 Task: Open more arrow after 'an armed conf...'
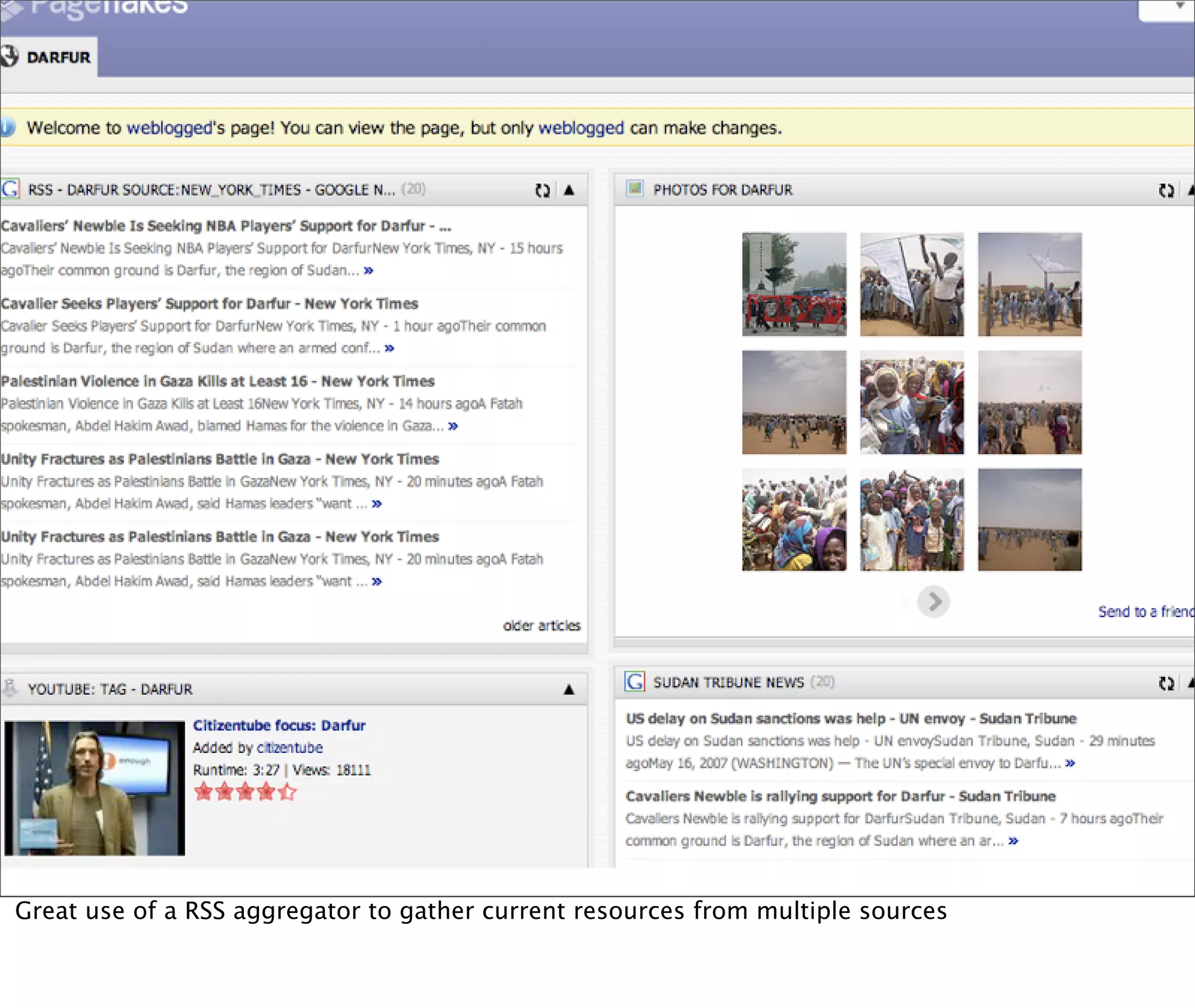point(390,348)
